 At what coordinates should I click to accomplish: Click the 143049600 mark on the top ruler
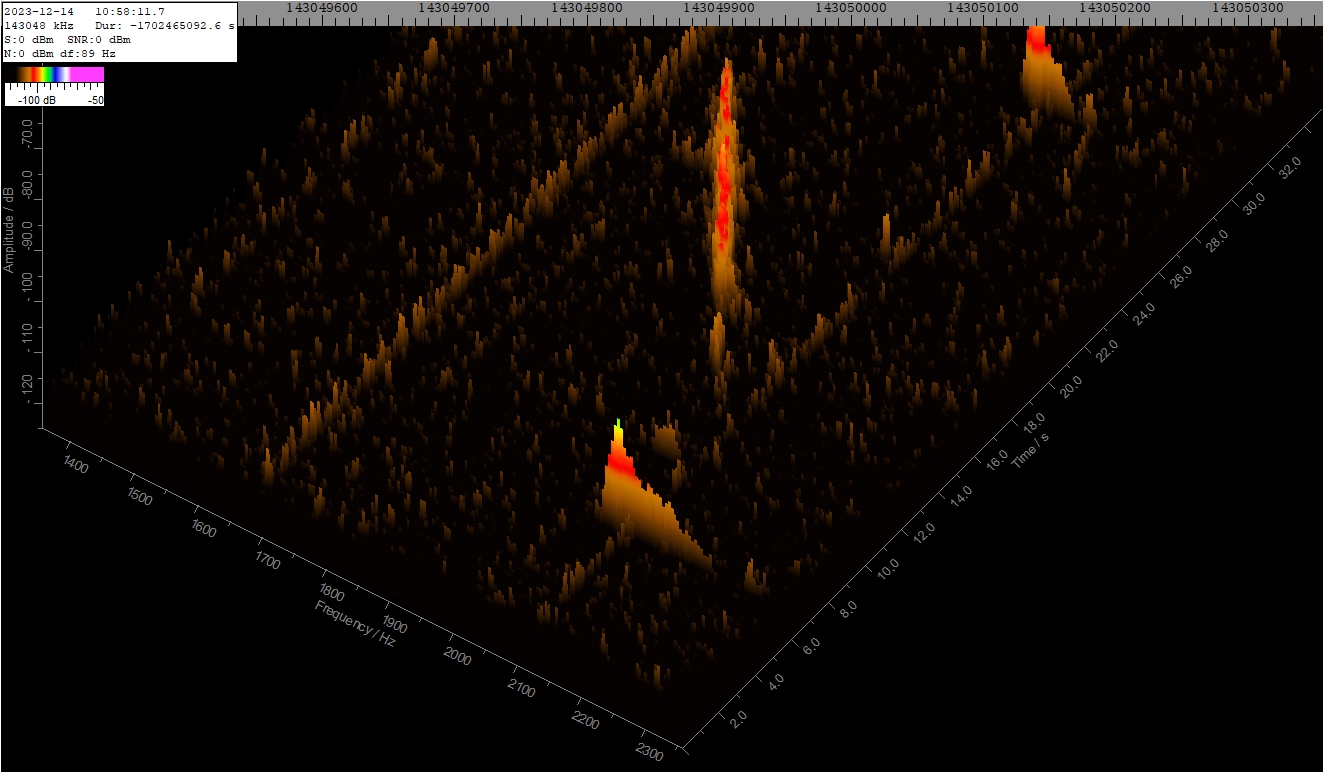point(321,7)
